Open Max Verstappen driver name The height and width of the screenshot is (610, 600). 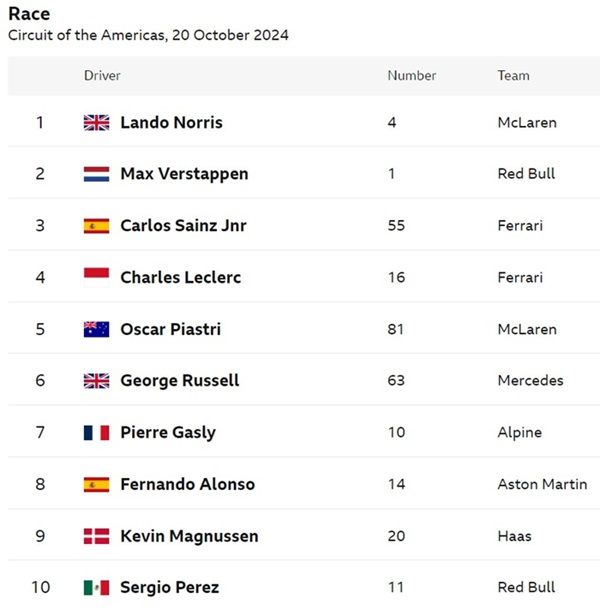click(184, 174)
